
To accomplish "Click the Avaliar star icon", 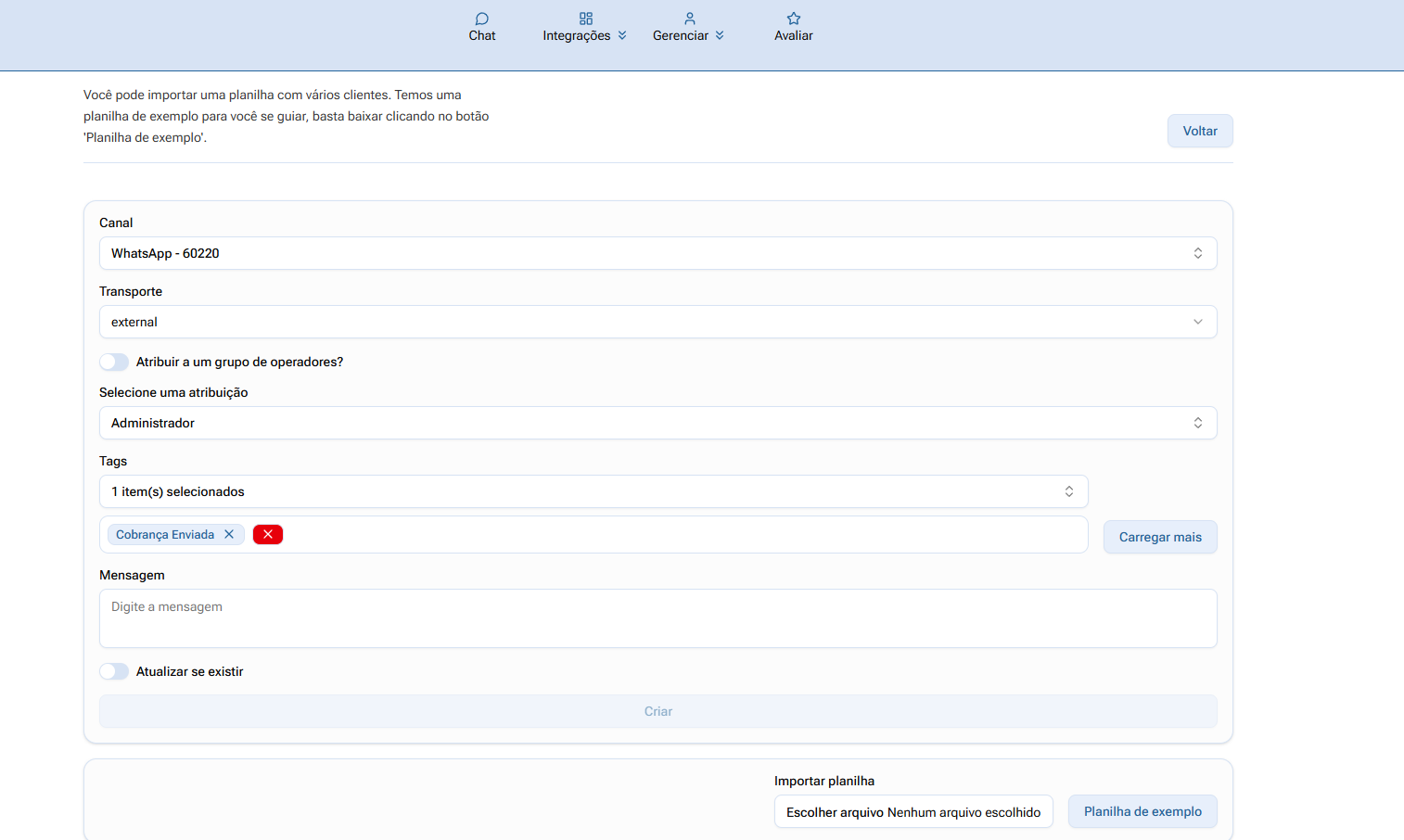I will 794,19.
